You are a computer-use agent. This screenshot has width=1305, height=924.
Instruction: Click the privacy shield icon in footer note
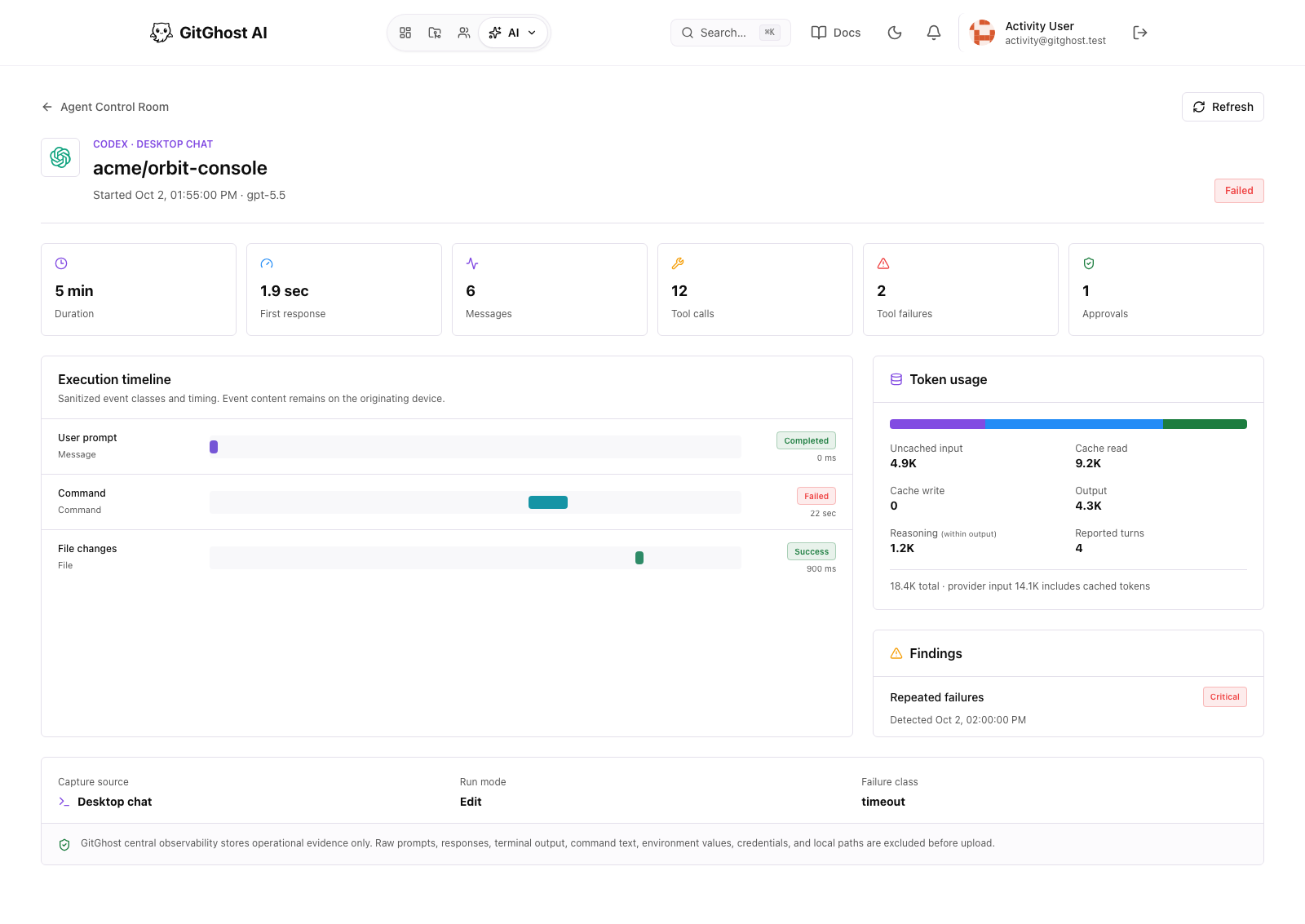pos(64,844)
